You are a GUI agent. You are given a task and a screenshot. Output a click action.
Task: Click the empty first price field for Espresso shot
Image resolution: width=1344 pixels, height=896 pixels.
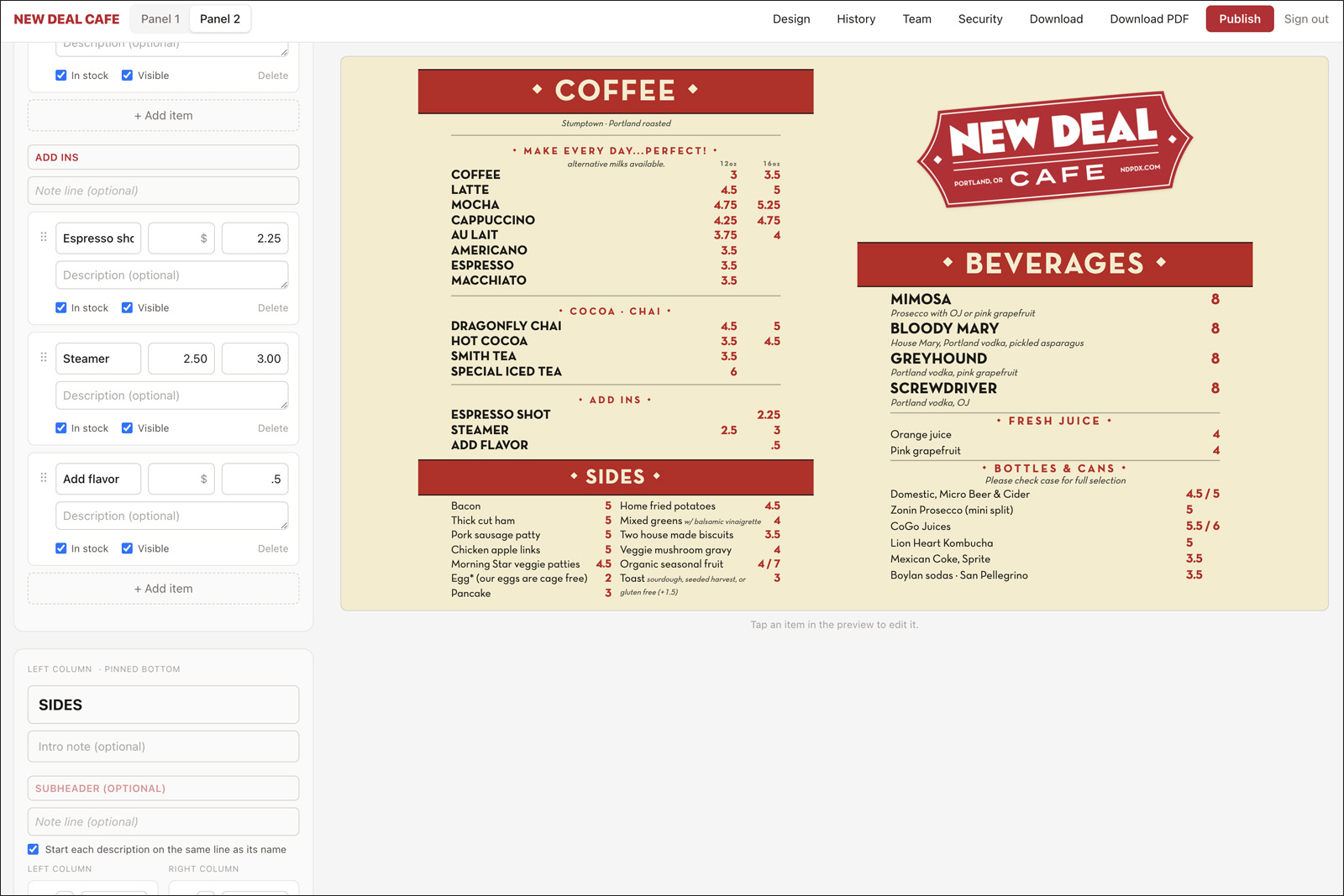coord(181,238)
